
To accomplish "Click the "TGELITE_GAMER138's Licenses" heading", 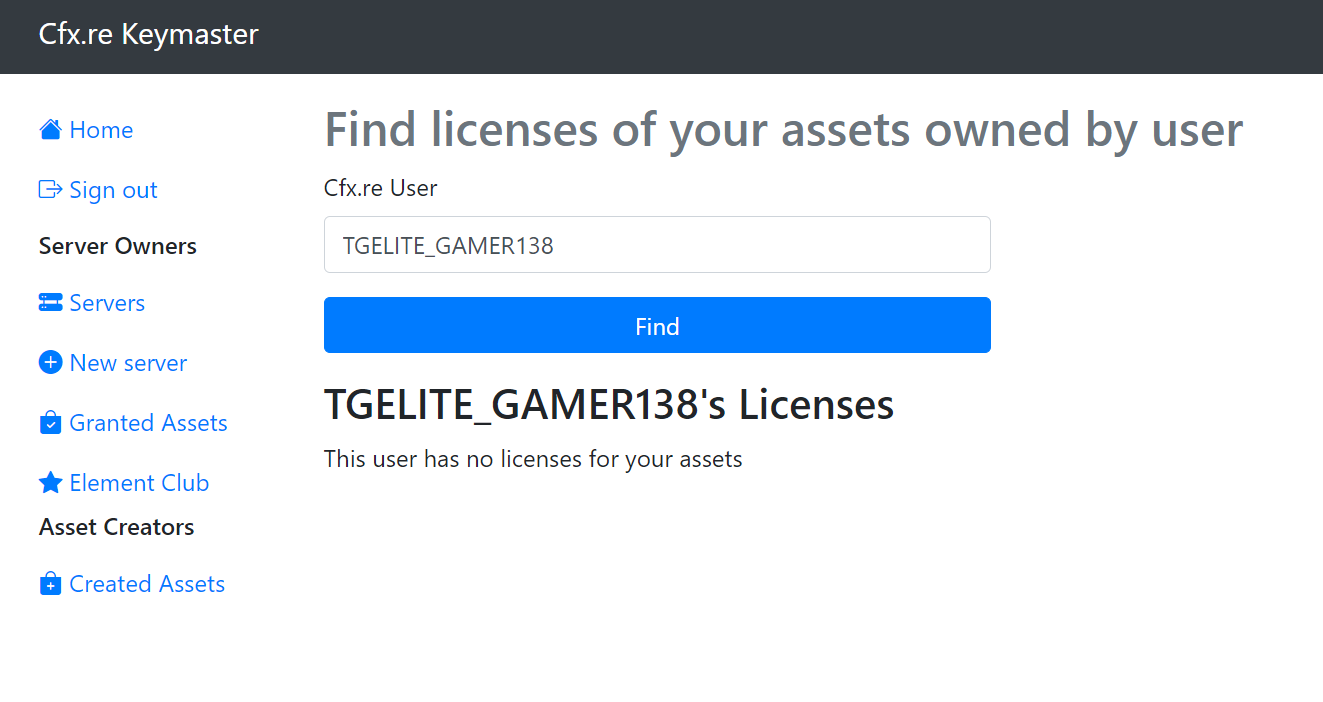I will (x=608, y=405).
